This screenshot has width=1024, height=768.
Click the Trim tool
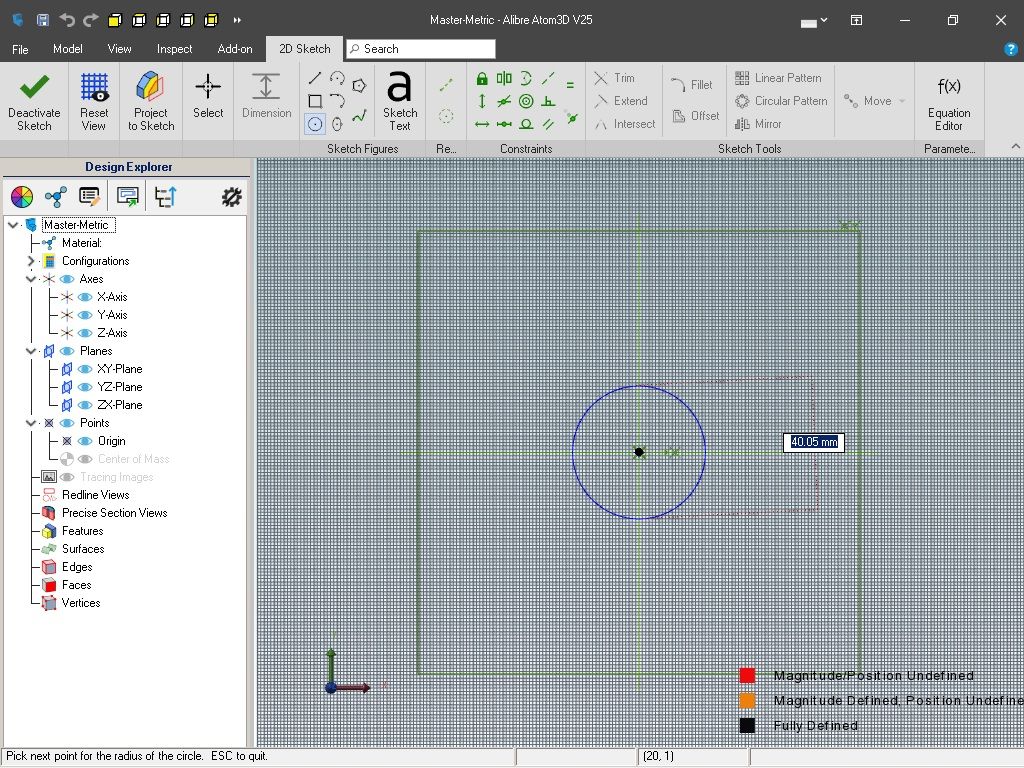coord(615,78)
